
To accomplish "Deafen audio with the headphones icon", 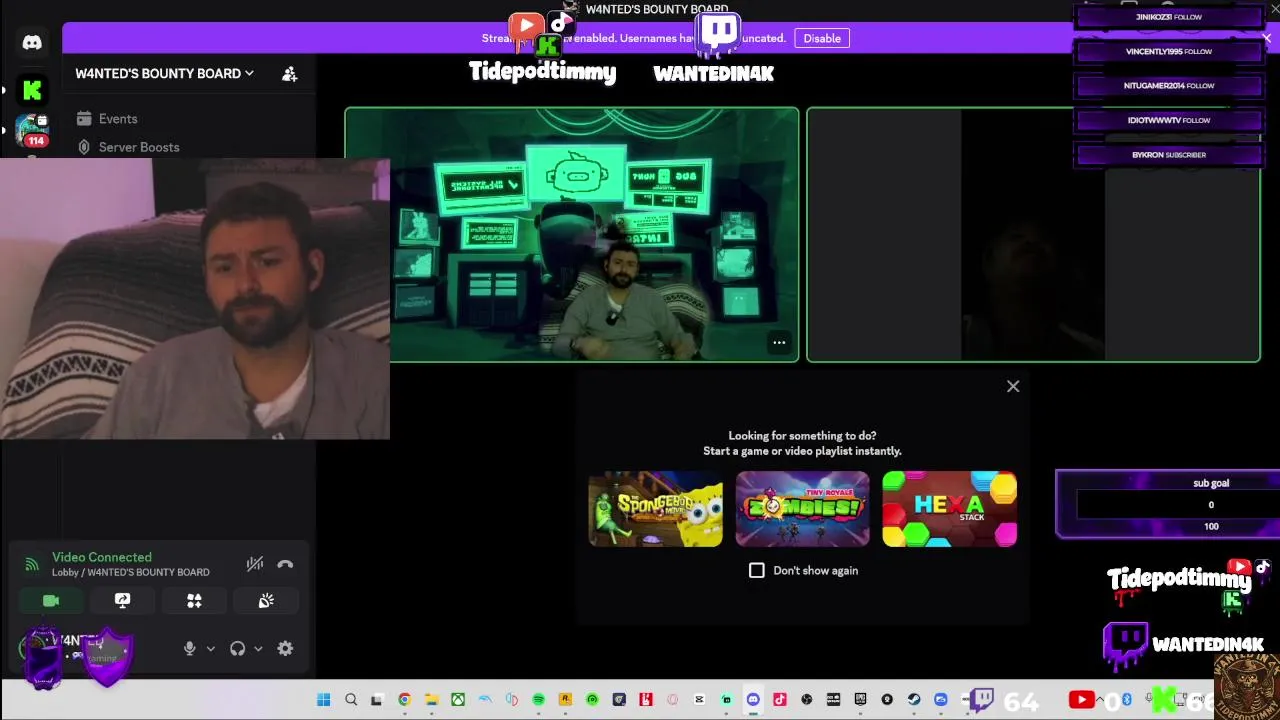I will click(237, 648).
